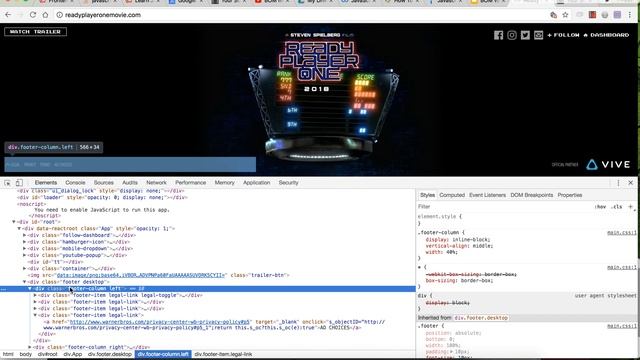Select div.App in breadcrumb bar
The height and width of the screenshot is (360, 640).
73,354
